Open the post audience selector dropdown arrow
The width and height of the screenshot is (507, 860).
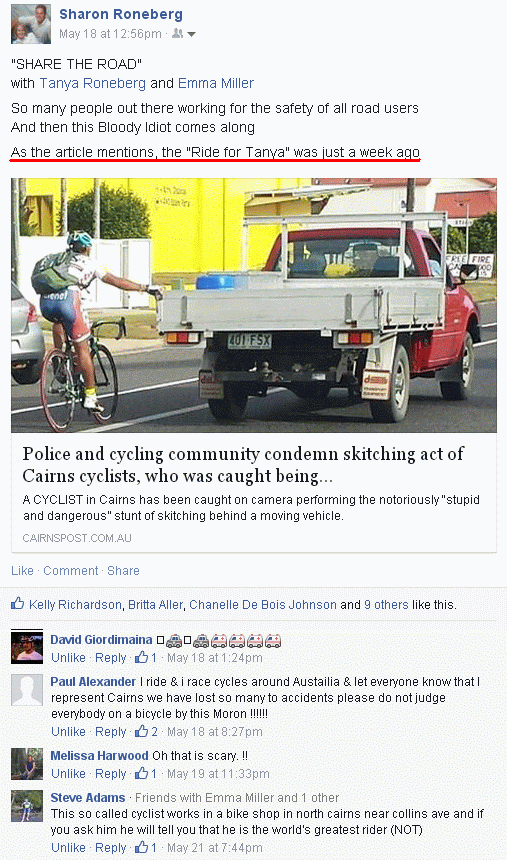click(191, 34)
